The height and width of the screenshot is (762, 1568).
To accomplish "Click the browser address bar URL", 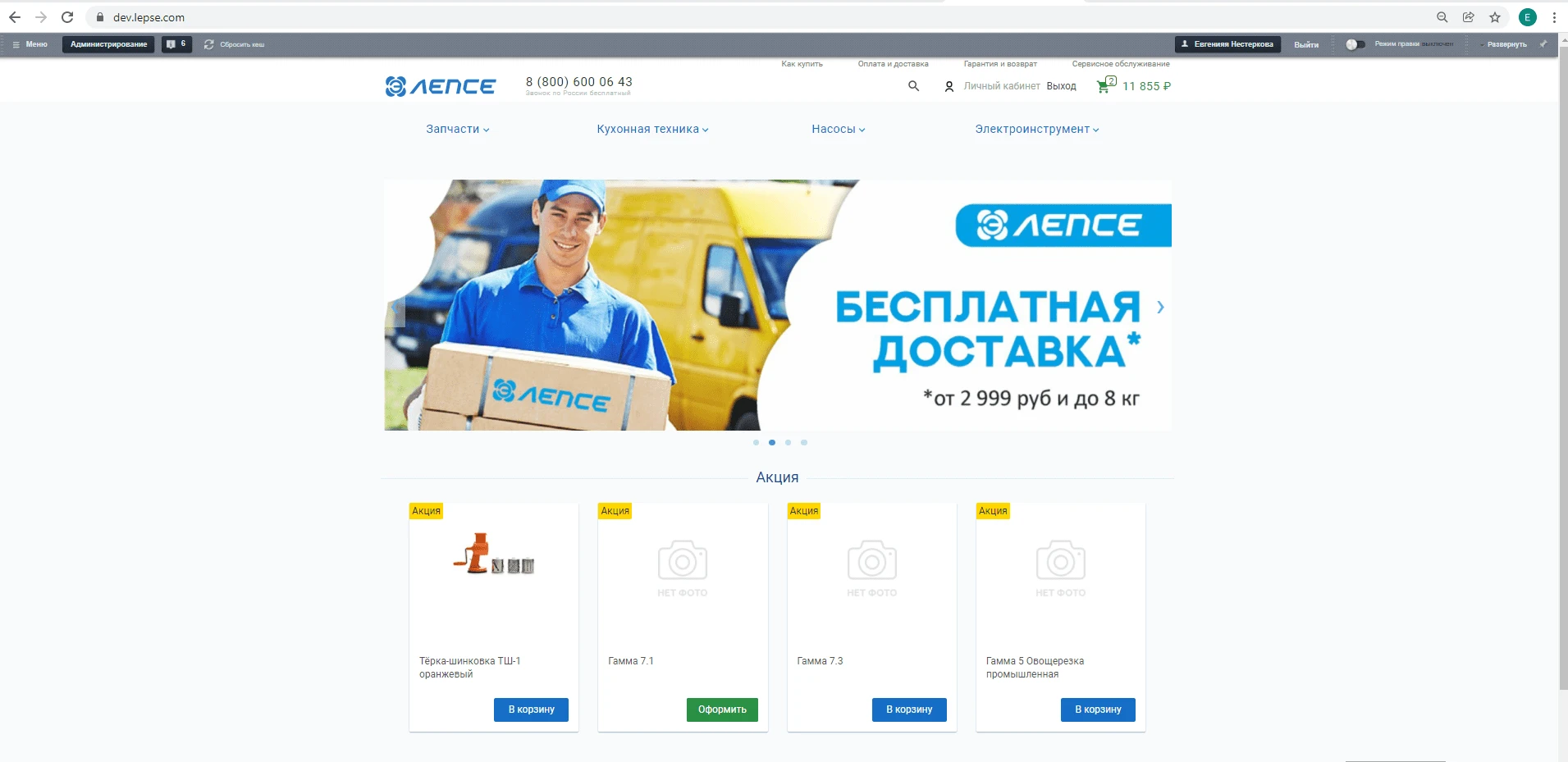I will click(149, 17).
